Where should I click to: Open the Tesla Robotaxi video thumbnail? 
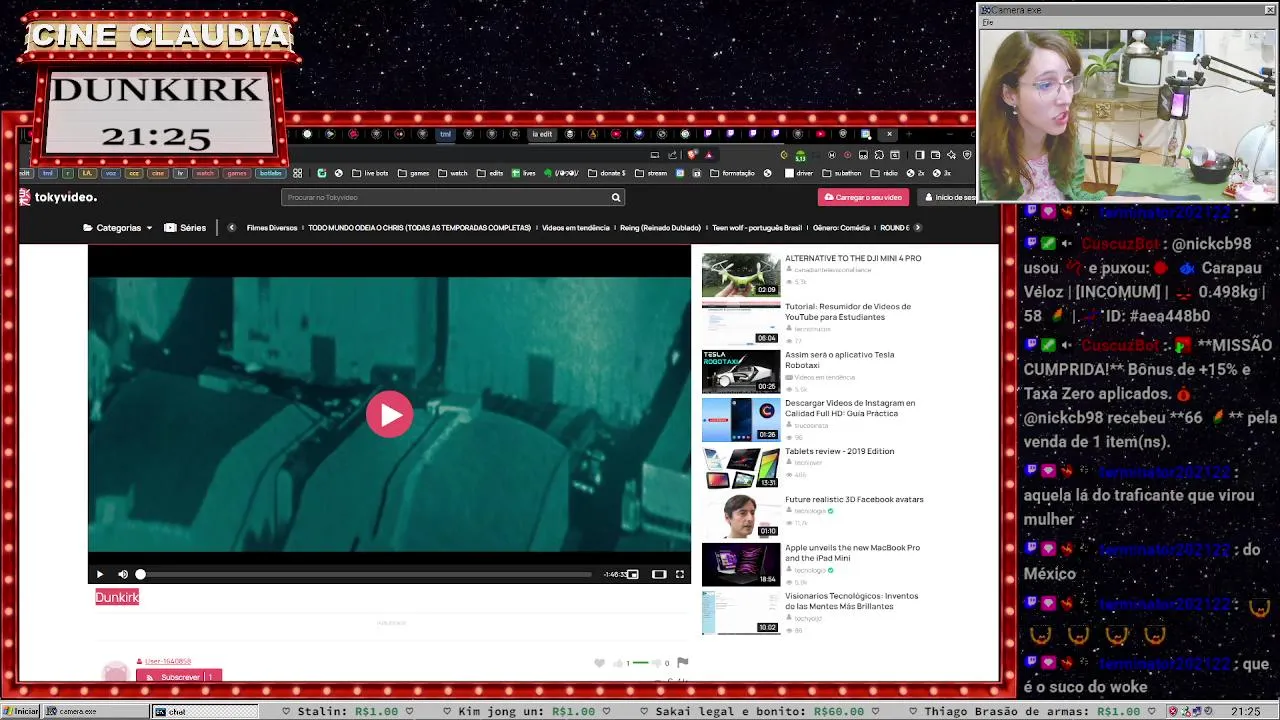[740, 371]
